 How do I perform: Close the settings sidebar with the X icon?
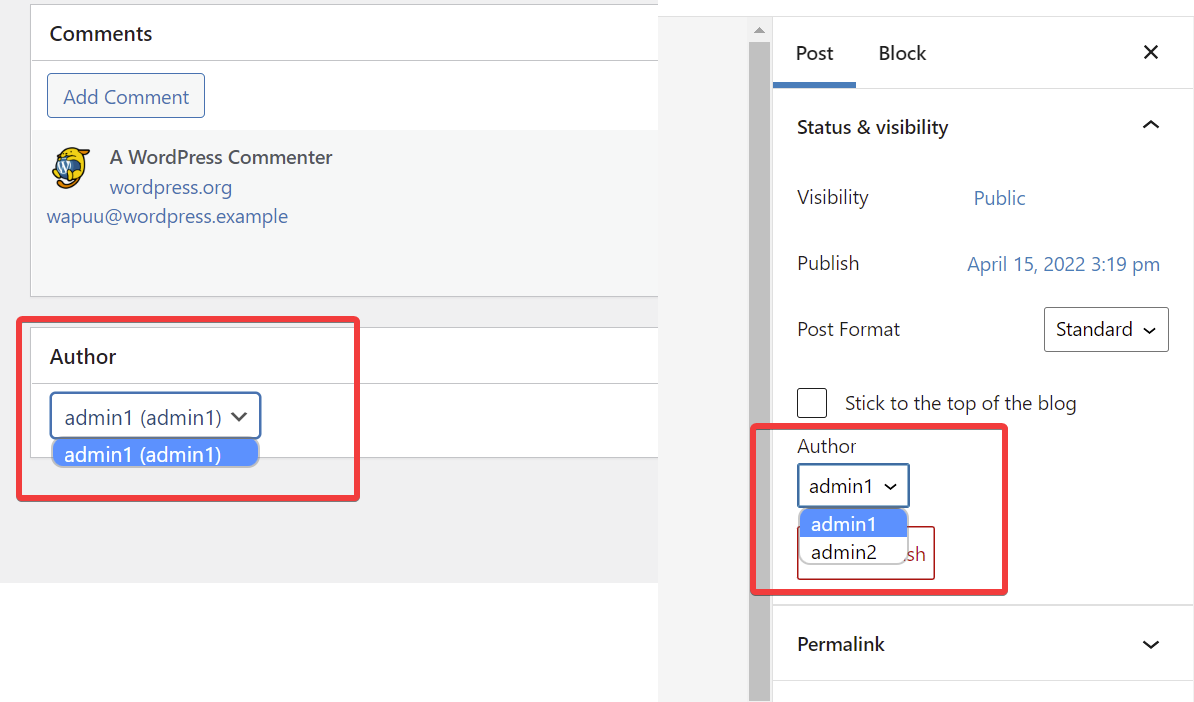1150,53
